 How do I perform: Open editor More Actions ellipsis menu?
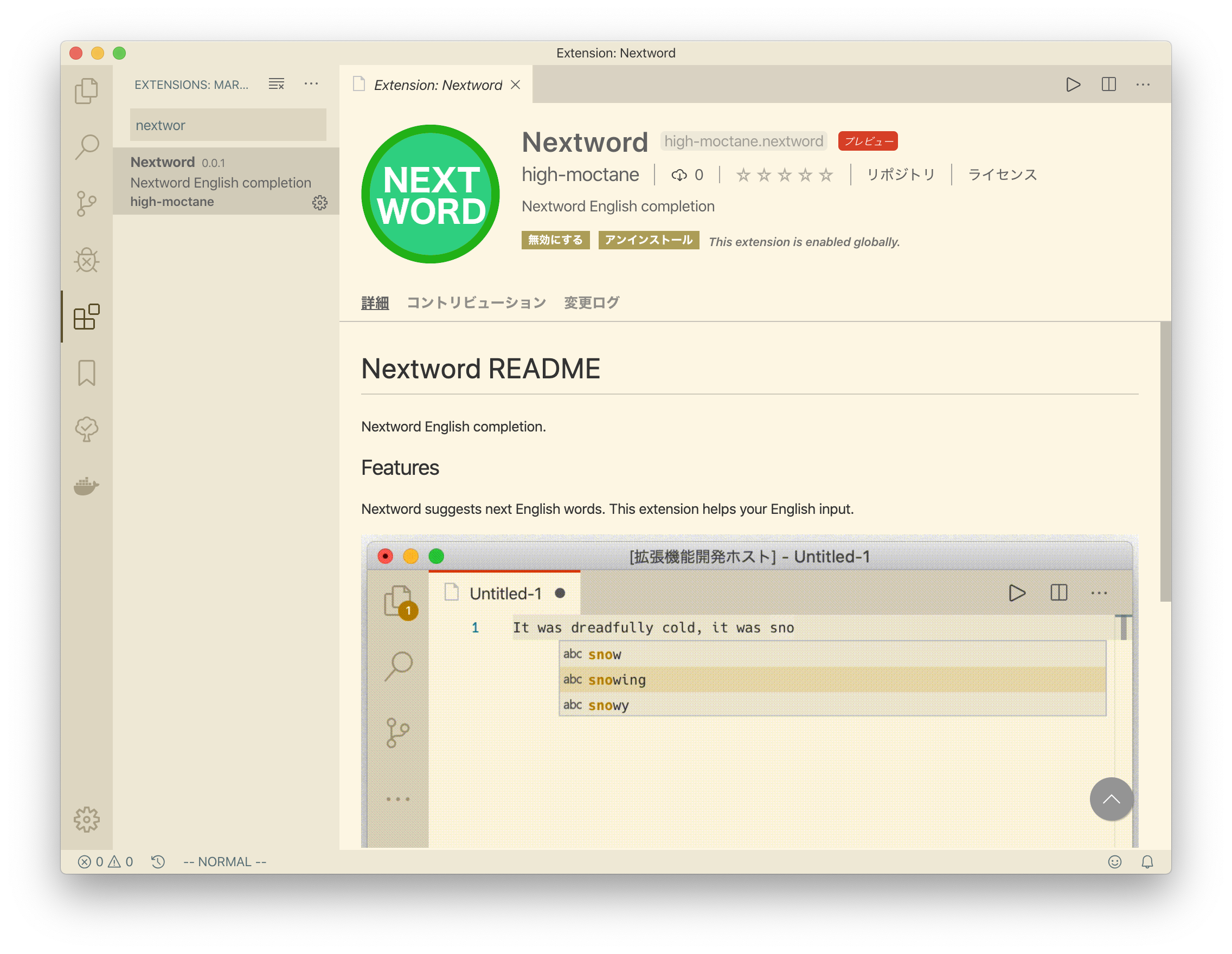(x=1143, y=85)
